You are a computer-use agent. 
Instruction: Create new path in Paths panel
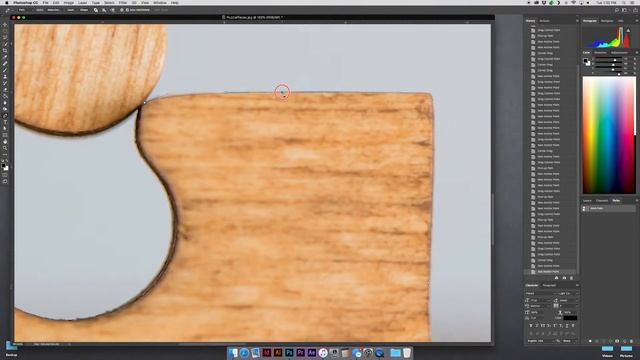pos(624,341)
